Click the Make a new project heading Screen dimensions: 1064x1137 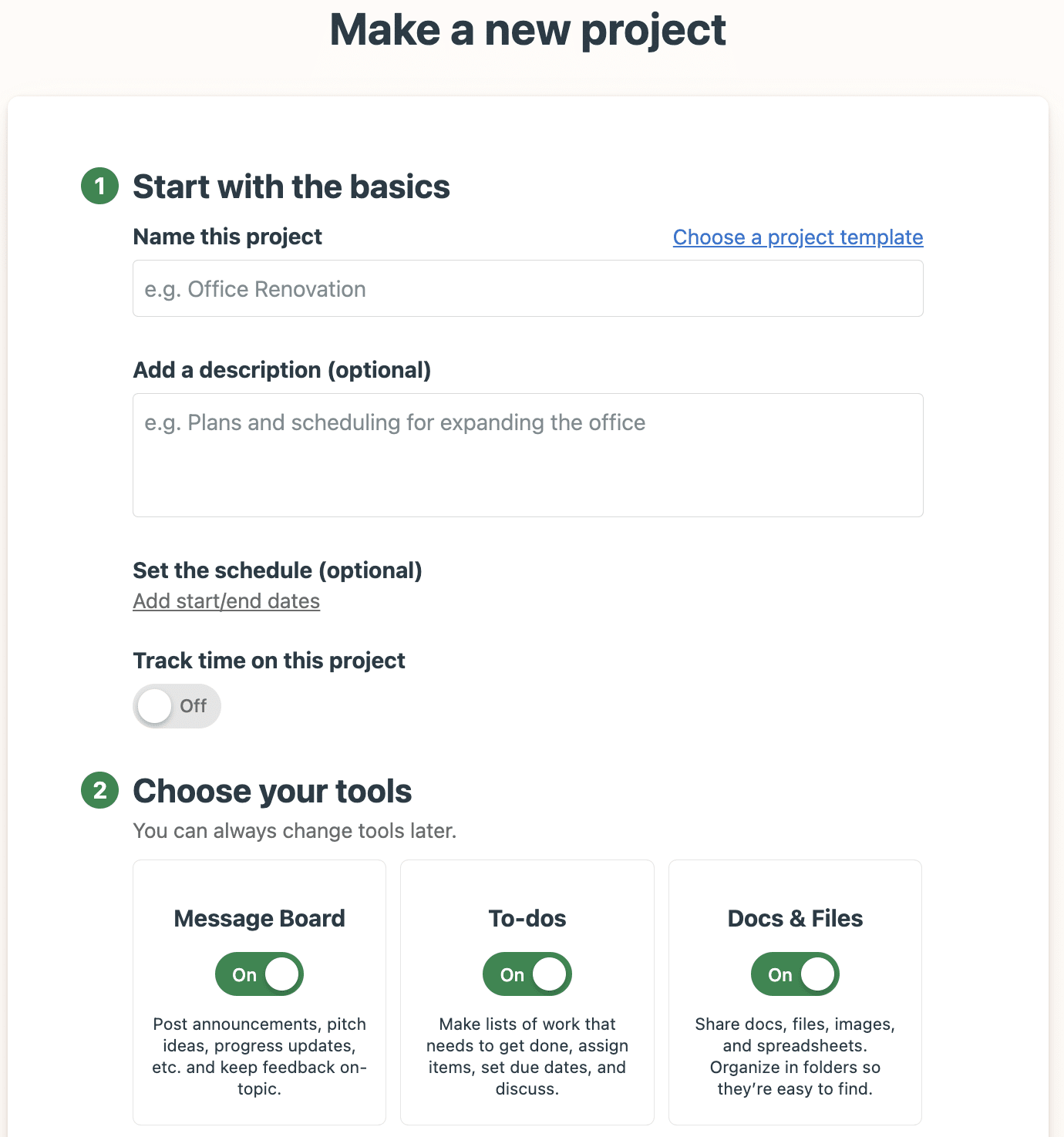529,30
